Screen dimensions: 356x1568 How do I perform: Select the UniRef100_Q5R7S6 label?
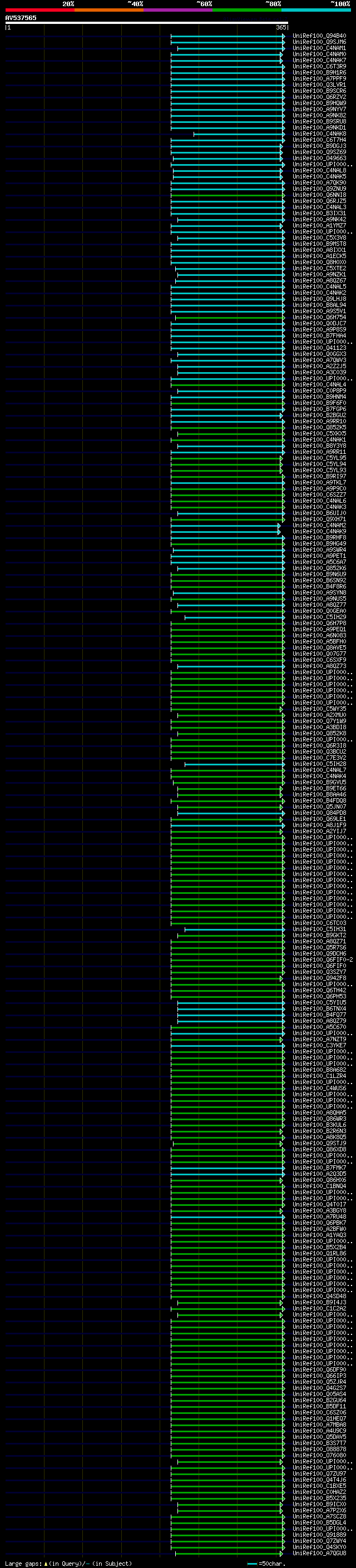point(319,947)
